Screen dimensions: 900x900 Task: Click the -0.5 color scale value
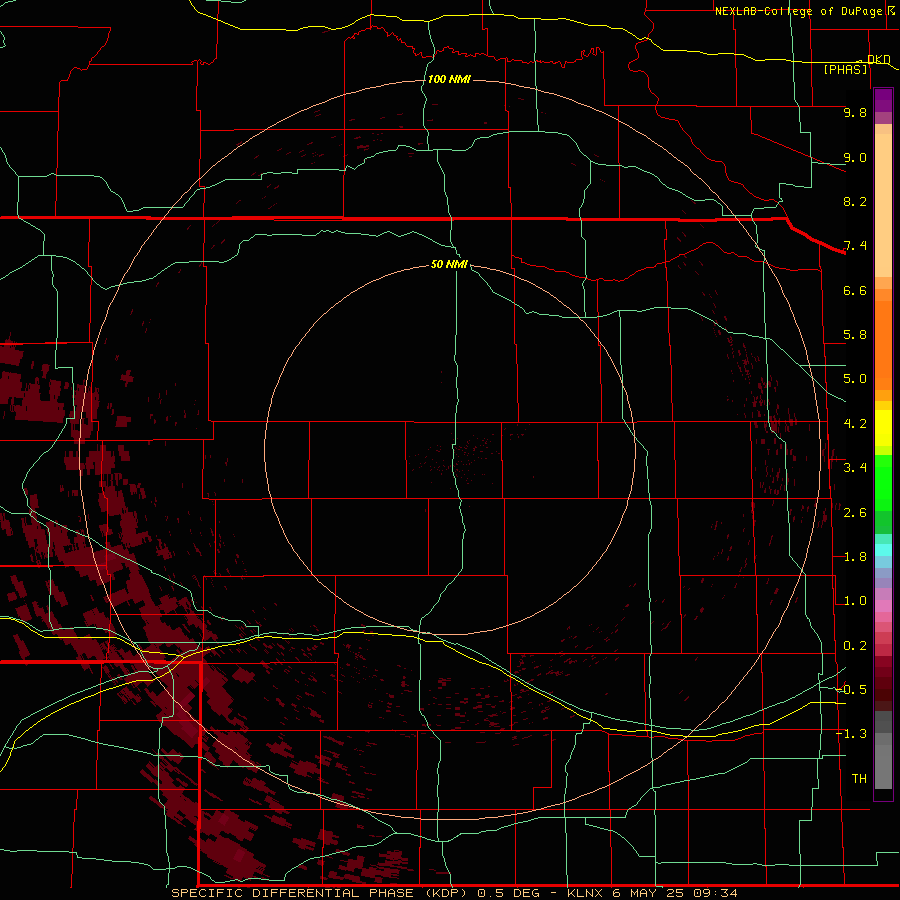852,690
